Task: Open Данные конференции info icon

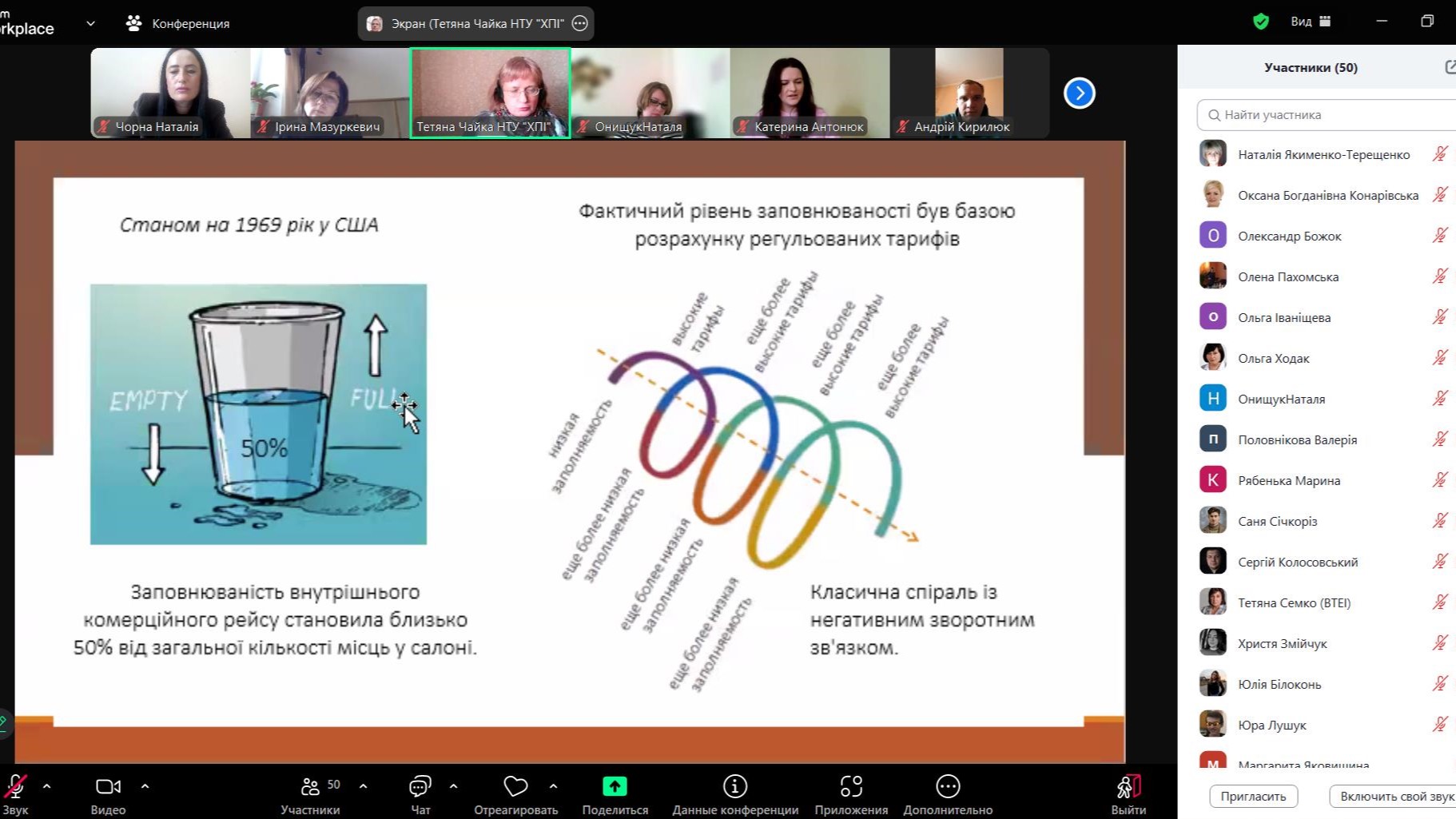Action: [734, 787]
